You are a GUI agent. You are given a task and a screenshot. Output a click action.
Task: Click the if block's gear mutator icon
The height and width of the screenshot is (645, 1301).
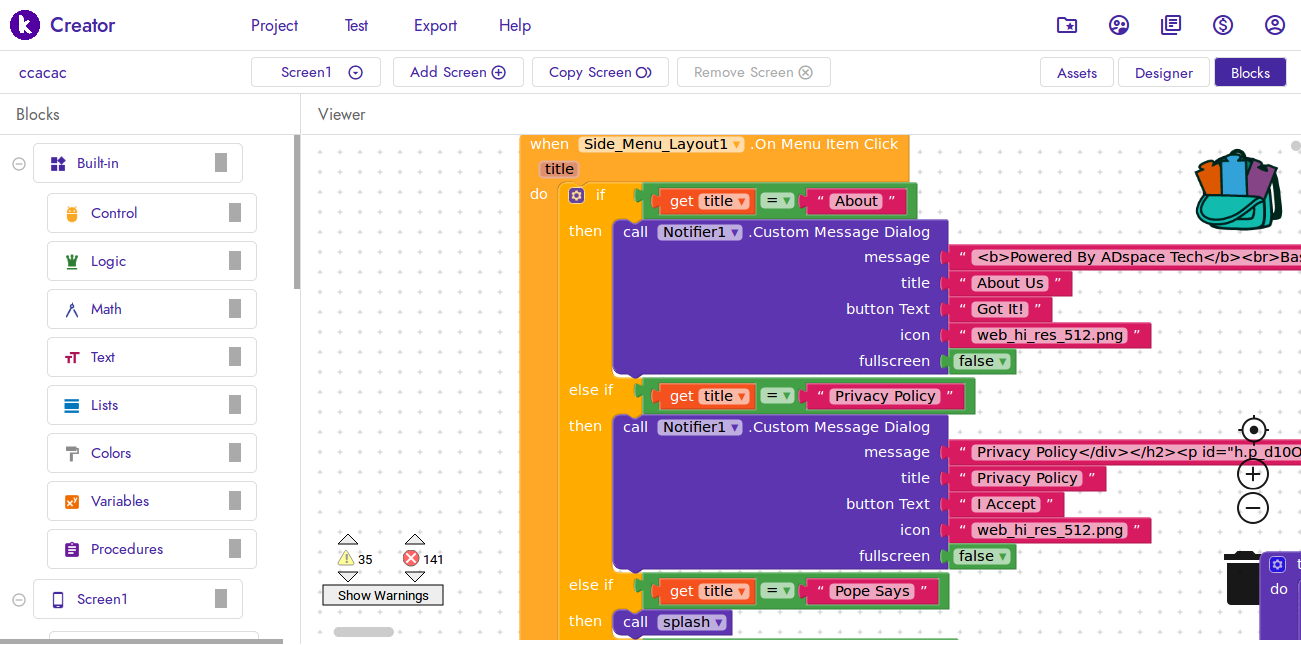click(x=576, y=195)
